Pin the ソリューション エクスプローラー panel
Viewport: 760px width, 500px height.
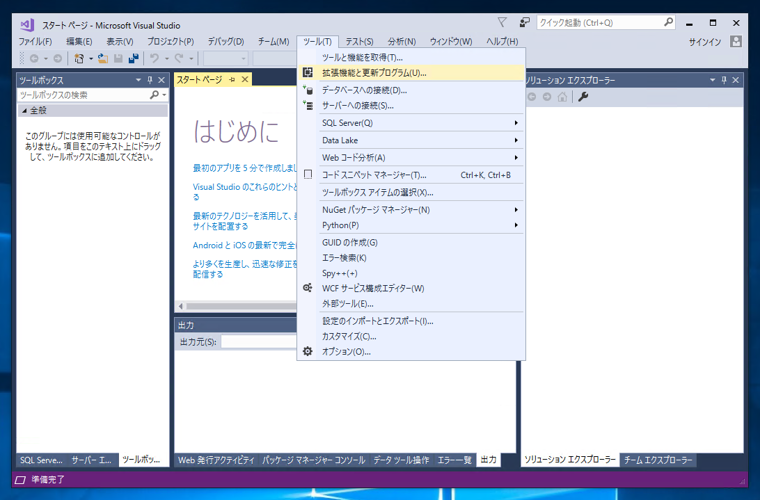pos(724,80)
